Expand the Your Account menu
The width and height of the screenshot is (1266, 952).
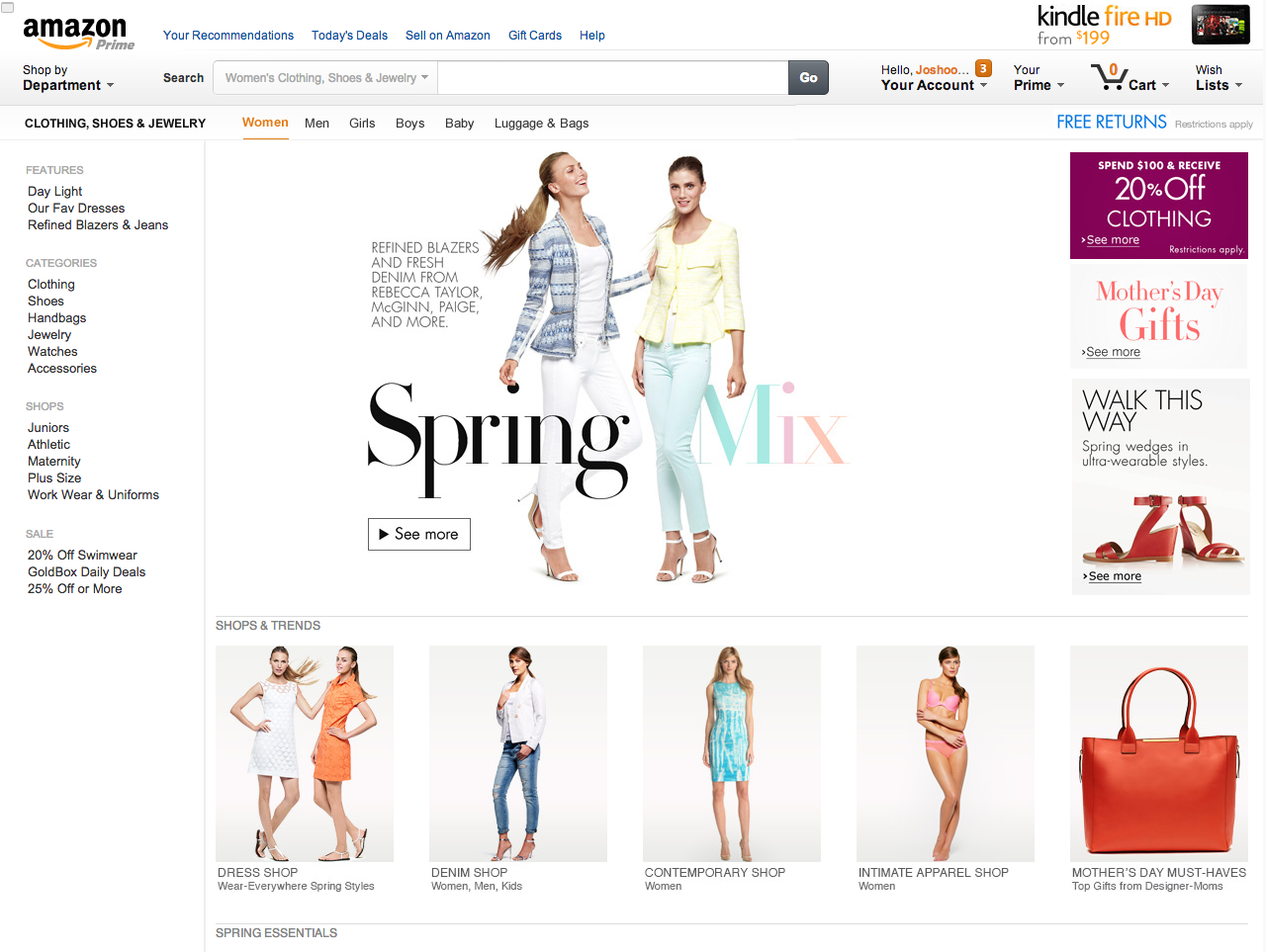click(934, 85)
